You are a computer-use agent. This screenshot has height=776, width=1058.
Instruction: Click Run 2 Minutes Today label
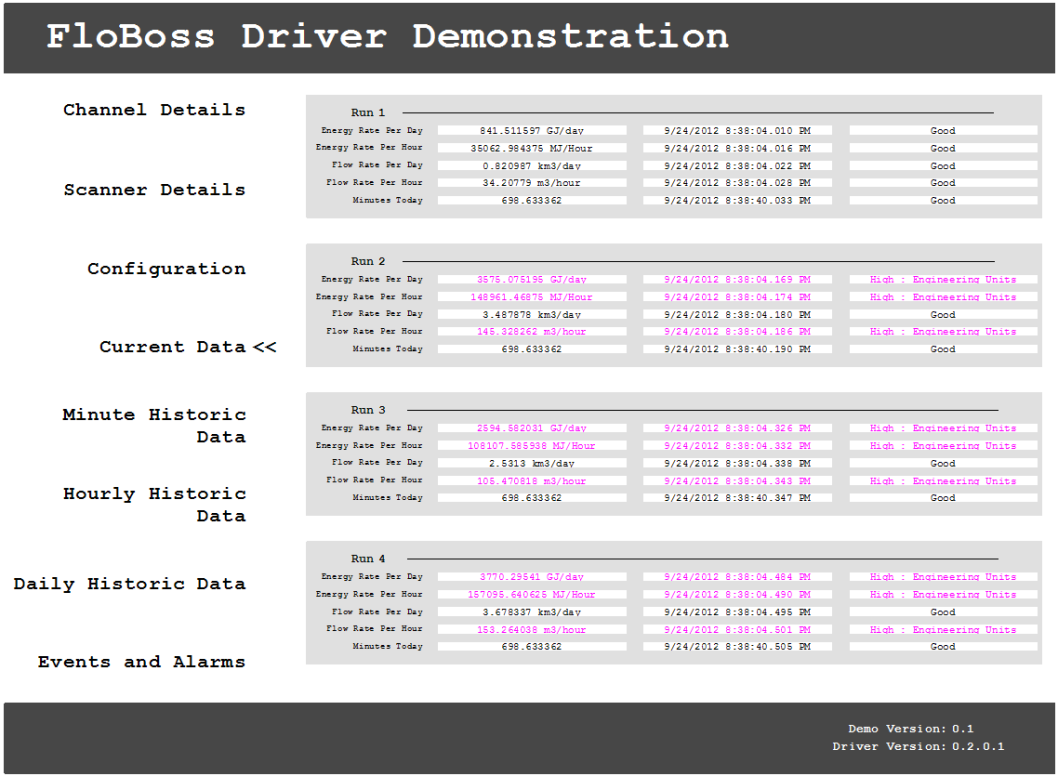(387, 349)
